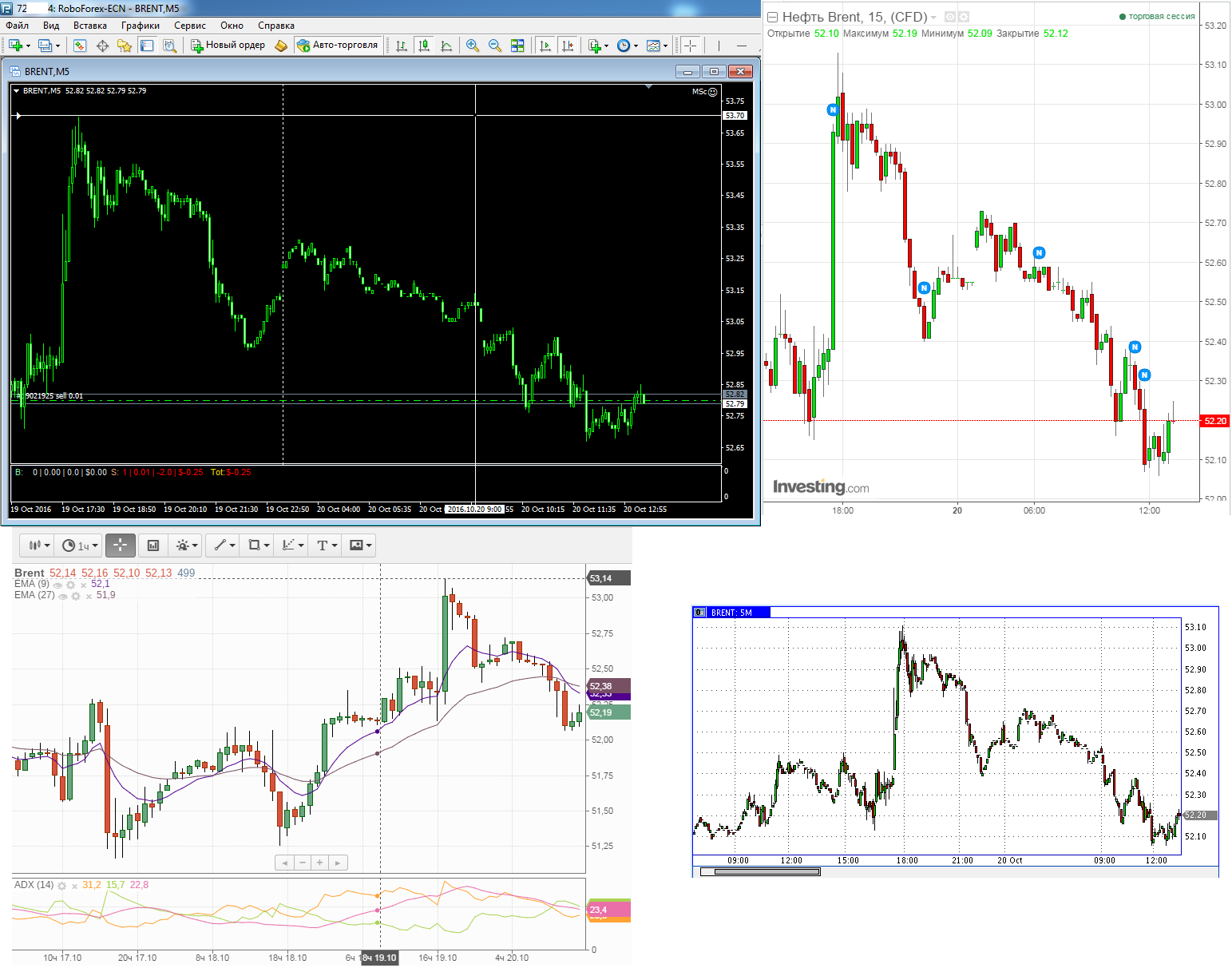
Task: Open EMA (27) settings gear
Action: (76, 597)
